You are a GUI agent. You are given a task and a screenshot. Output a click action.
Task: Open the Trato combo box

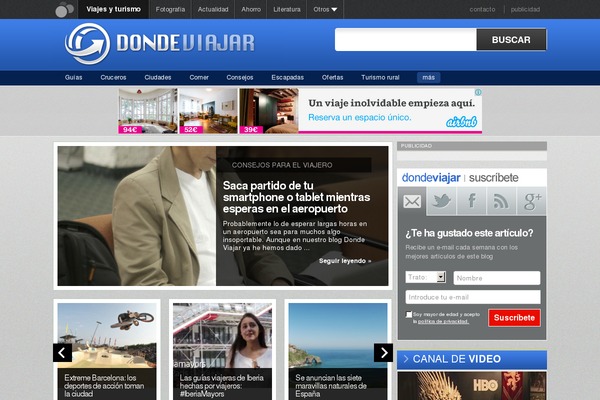(x=425, y=277)
